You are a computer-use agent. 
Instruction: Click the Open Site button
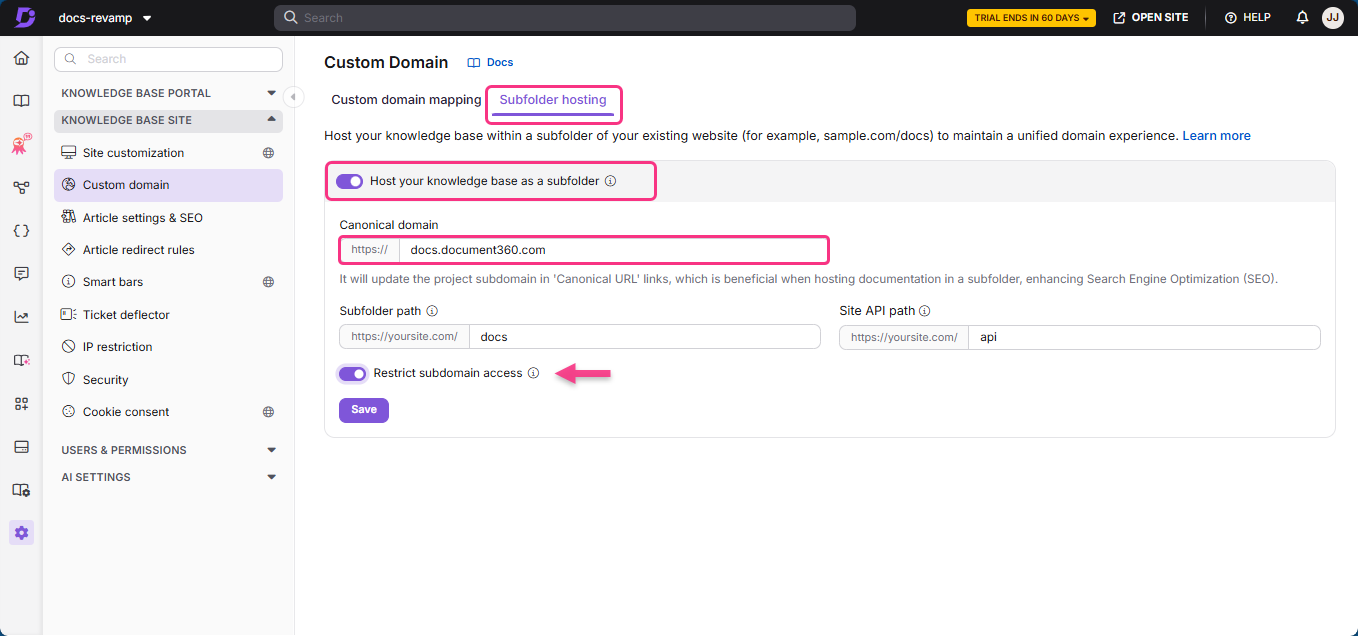[x=1152, y=18]
